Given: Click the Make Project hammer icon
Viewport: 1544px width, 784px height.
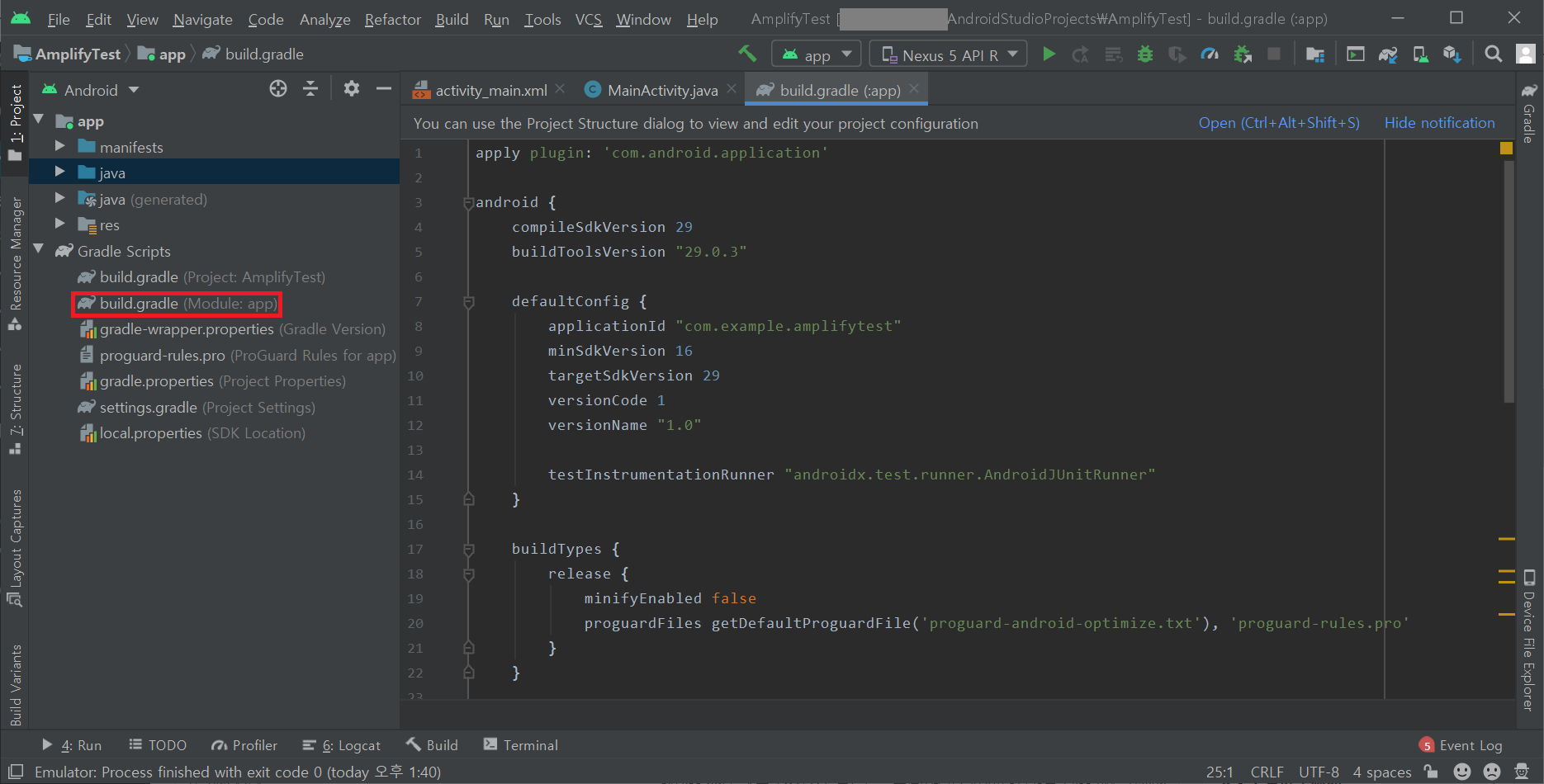Looking at the screenshot, I should pos(747,54).
